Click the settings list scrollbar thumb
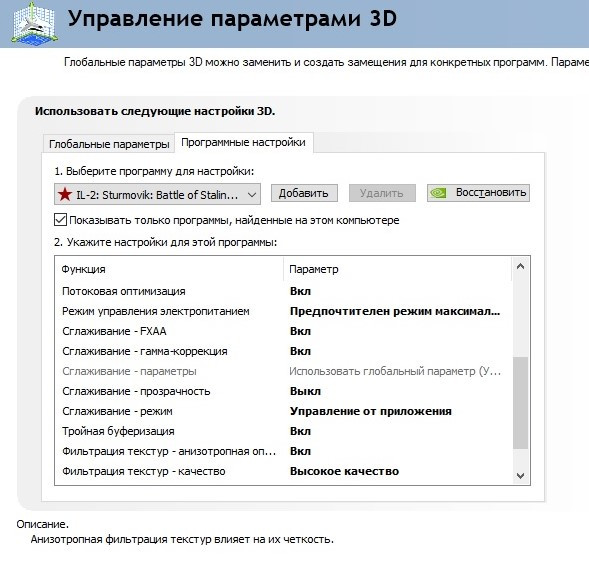 coord(520,402)
